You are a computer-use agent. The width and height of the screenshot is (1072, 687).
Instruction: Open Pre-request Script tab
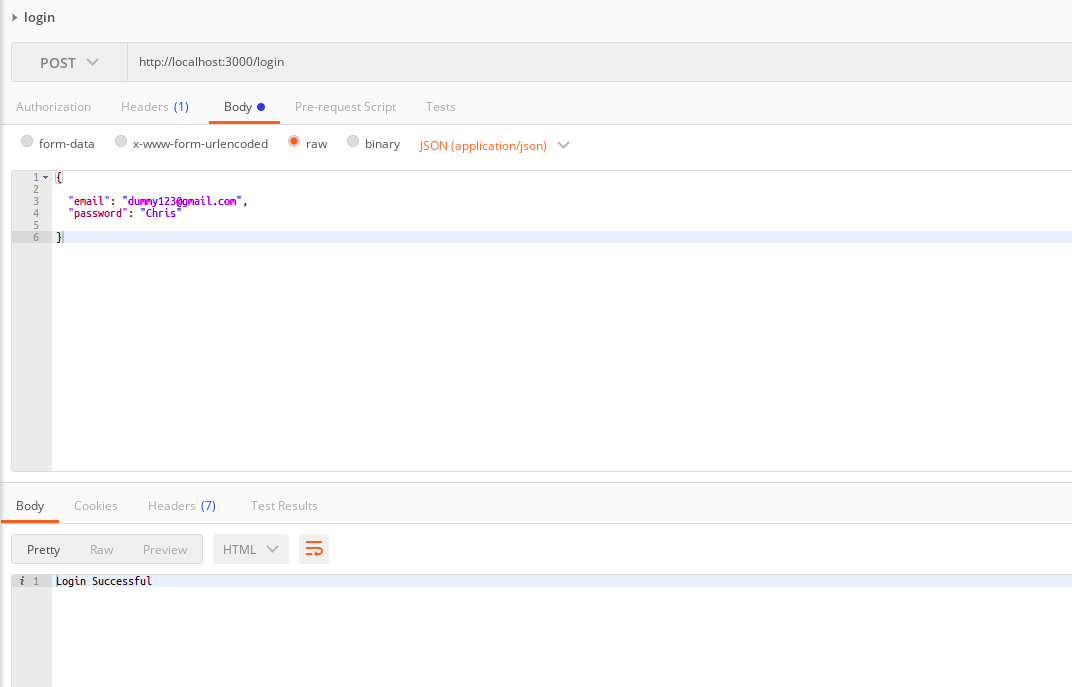(345, 107)
